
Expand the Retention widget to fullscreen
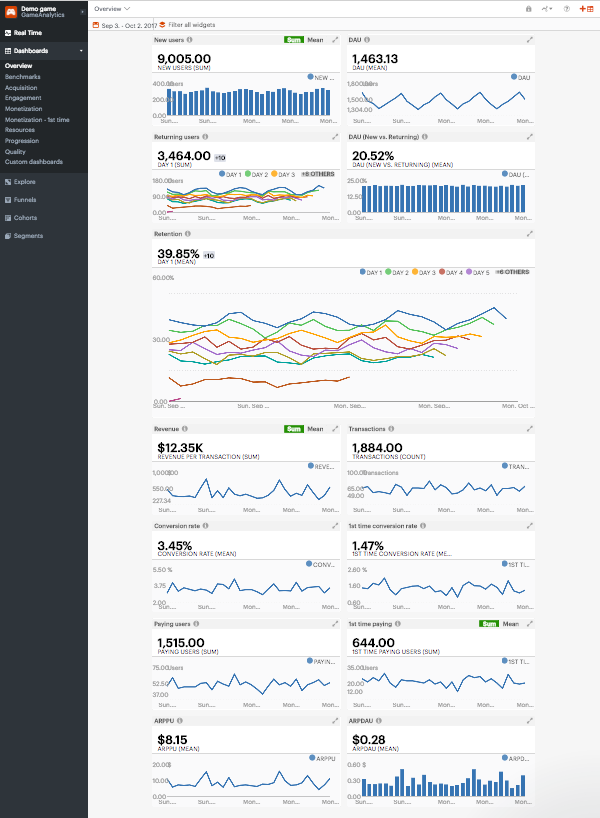click(x=530, y=234)
